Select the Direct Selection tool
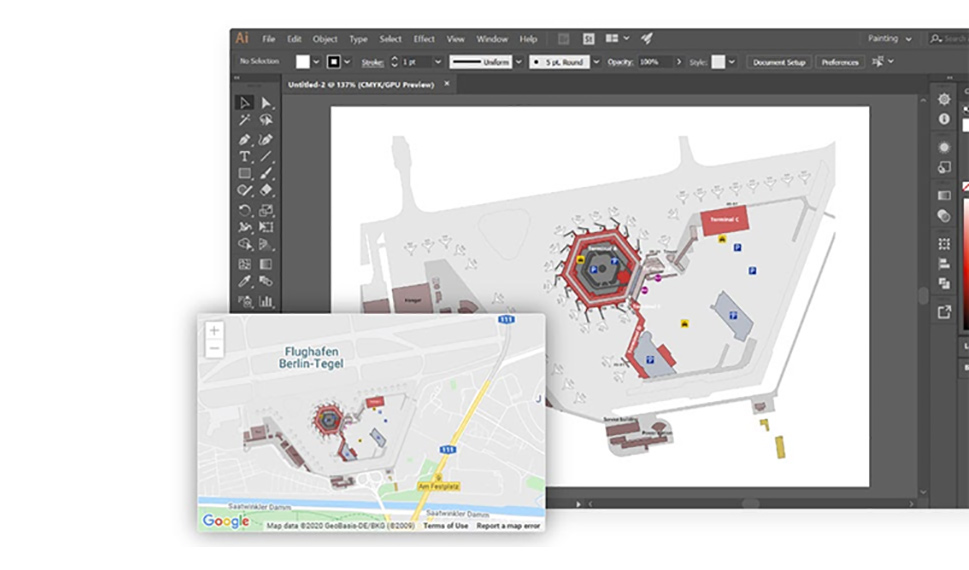Screen dimensions: 969x570 (266, 103)
